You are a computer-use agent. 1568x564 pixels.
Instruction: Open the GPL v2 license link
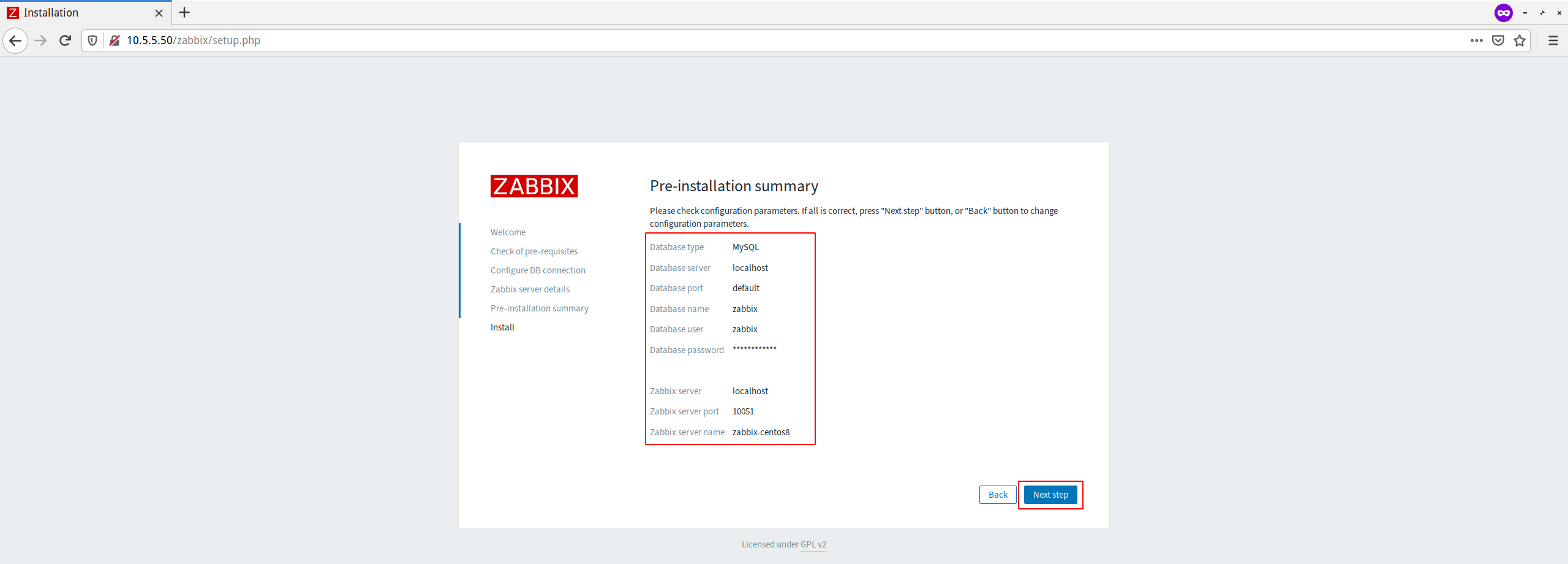click(x=813, y=544)
